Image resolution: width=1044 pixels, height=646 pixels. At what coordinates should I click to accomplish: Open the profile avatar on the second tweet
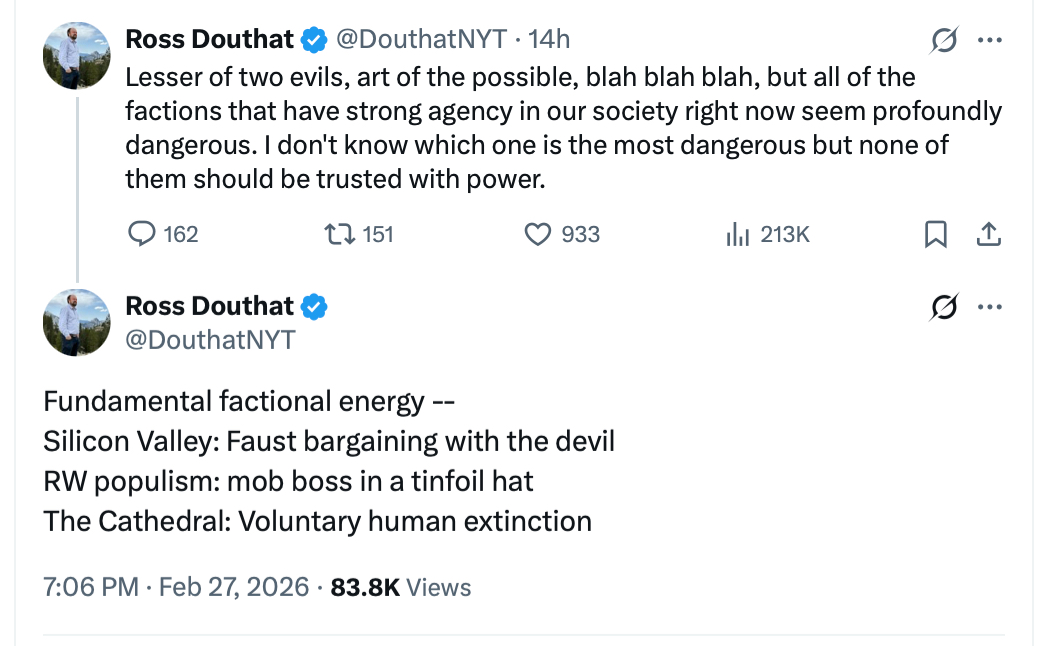tap(76, 322)
